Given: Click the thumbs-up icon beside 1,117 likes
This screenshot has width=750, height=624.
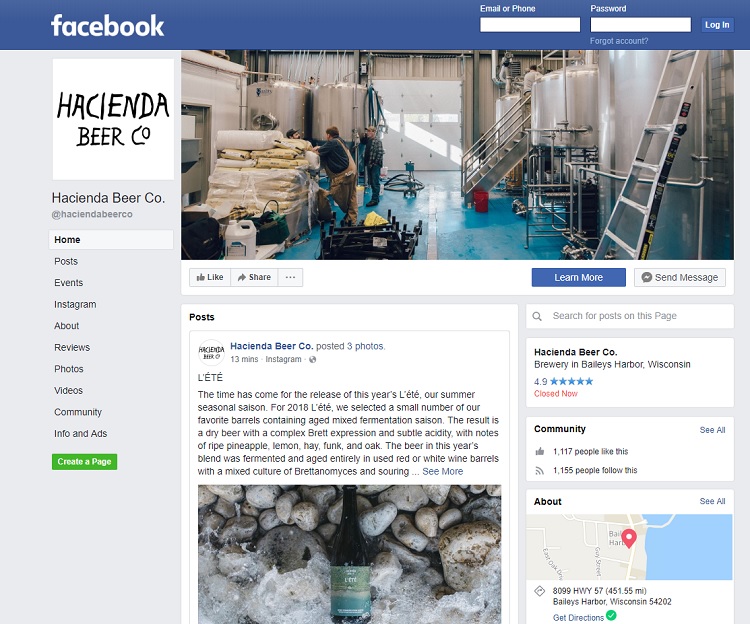Looking at the screenshot, I should point(540,451).
